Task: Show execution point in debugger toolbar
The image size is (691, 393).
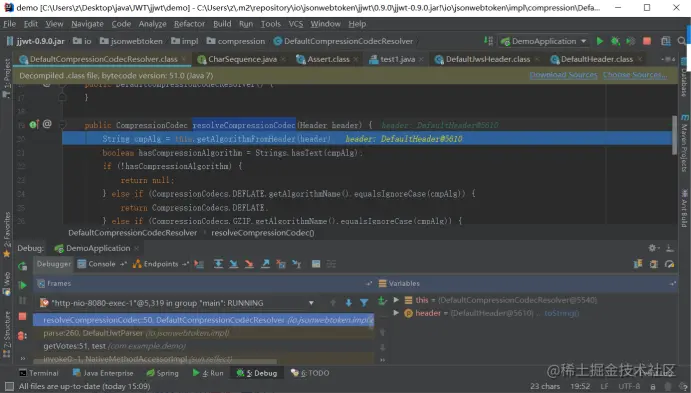Action: [199, 264]
